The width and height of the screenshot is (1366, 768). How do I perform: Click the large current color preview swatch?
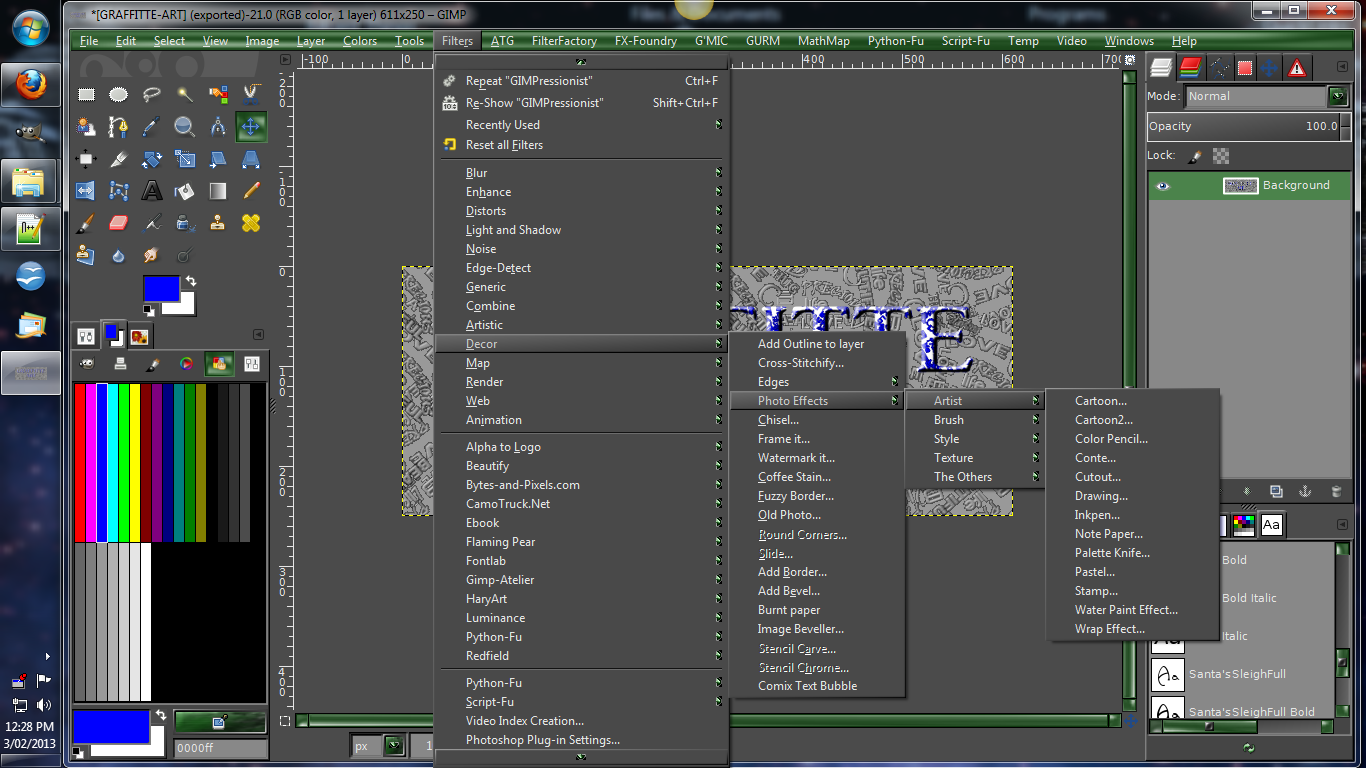(111, 725)
